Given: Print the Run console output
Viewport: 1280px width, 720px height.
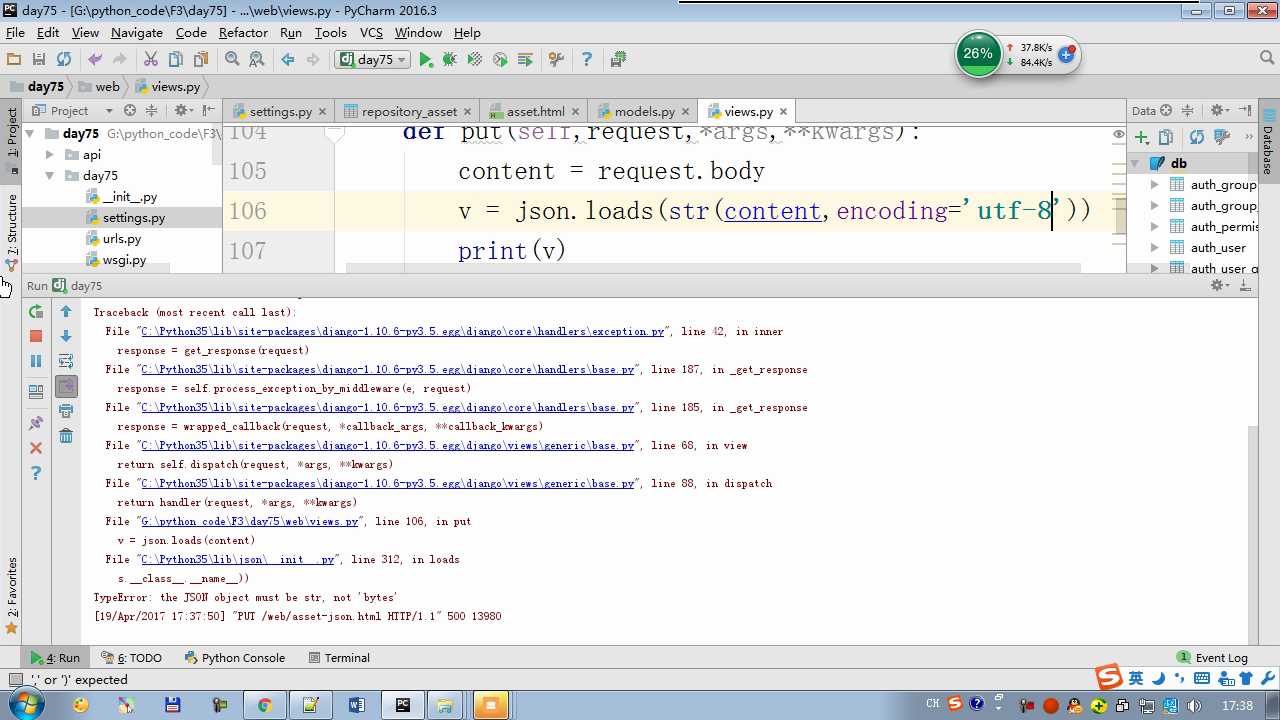Looking at the screenshot, I should [66, 411].
